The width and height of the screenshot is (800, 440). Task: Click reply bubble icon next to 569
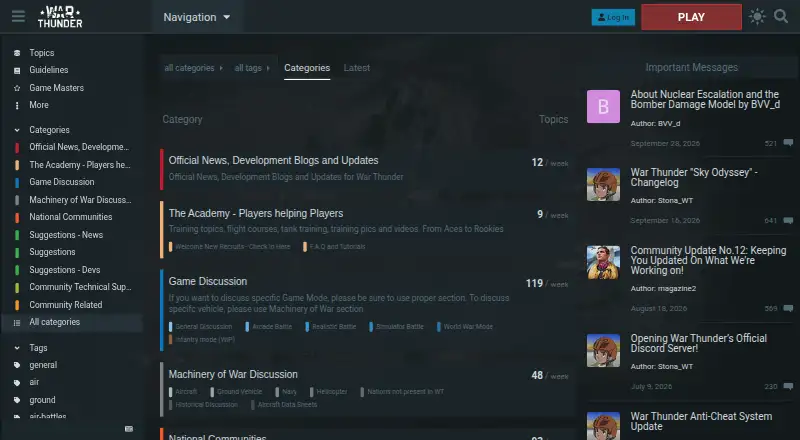tap(788, 308)
